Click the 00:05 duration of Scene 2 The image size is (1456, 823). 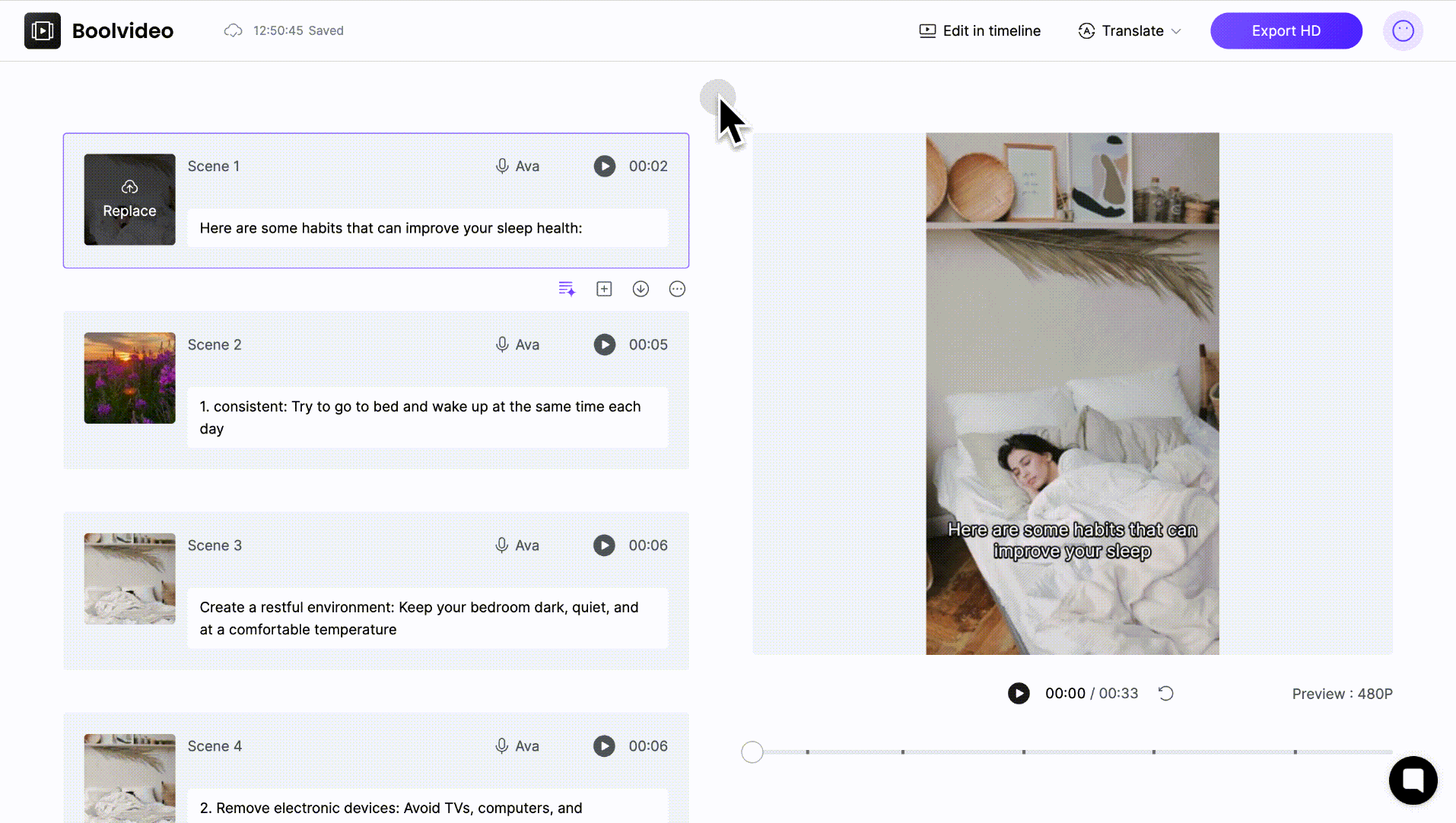coord(648,345)
